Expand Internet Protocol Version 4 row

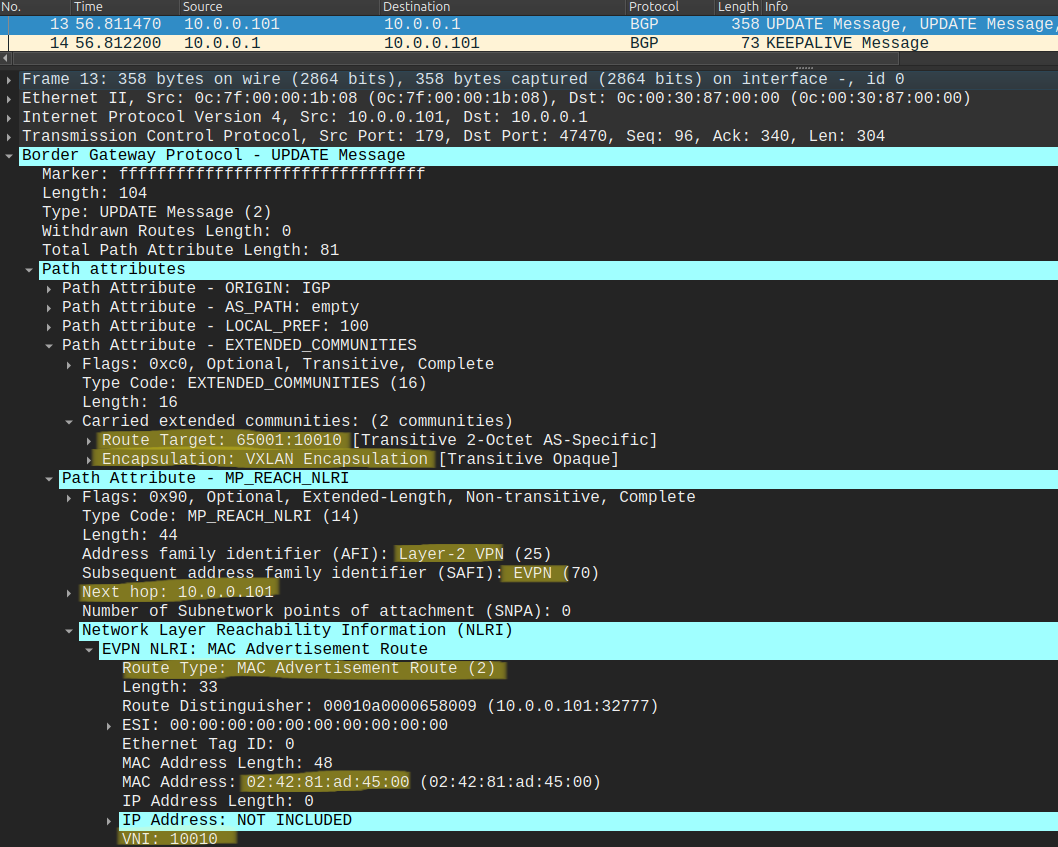point(9,117)
